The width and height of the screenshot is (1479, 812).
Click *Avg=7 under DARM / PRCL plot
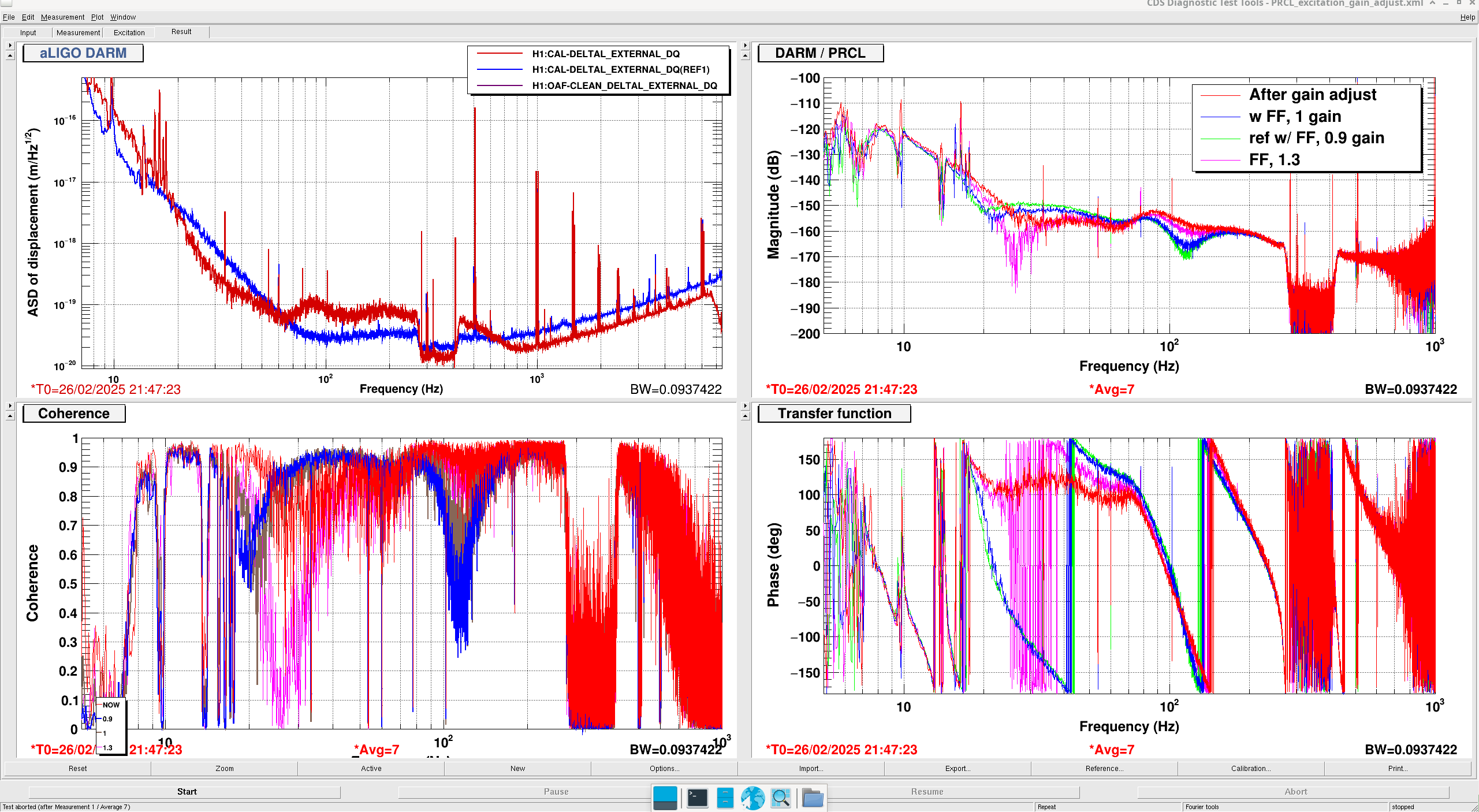pyautogui.click(x=1111, y=389)
